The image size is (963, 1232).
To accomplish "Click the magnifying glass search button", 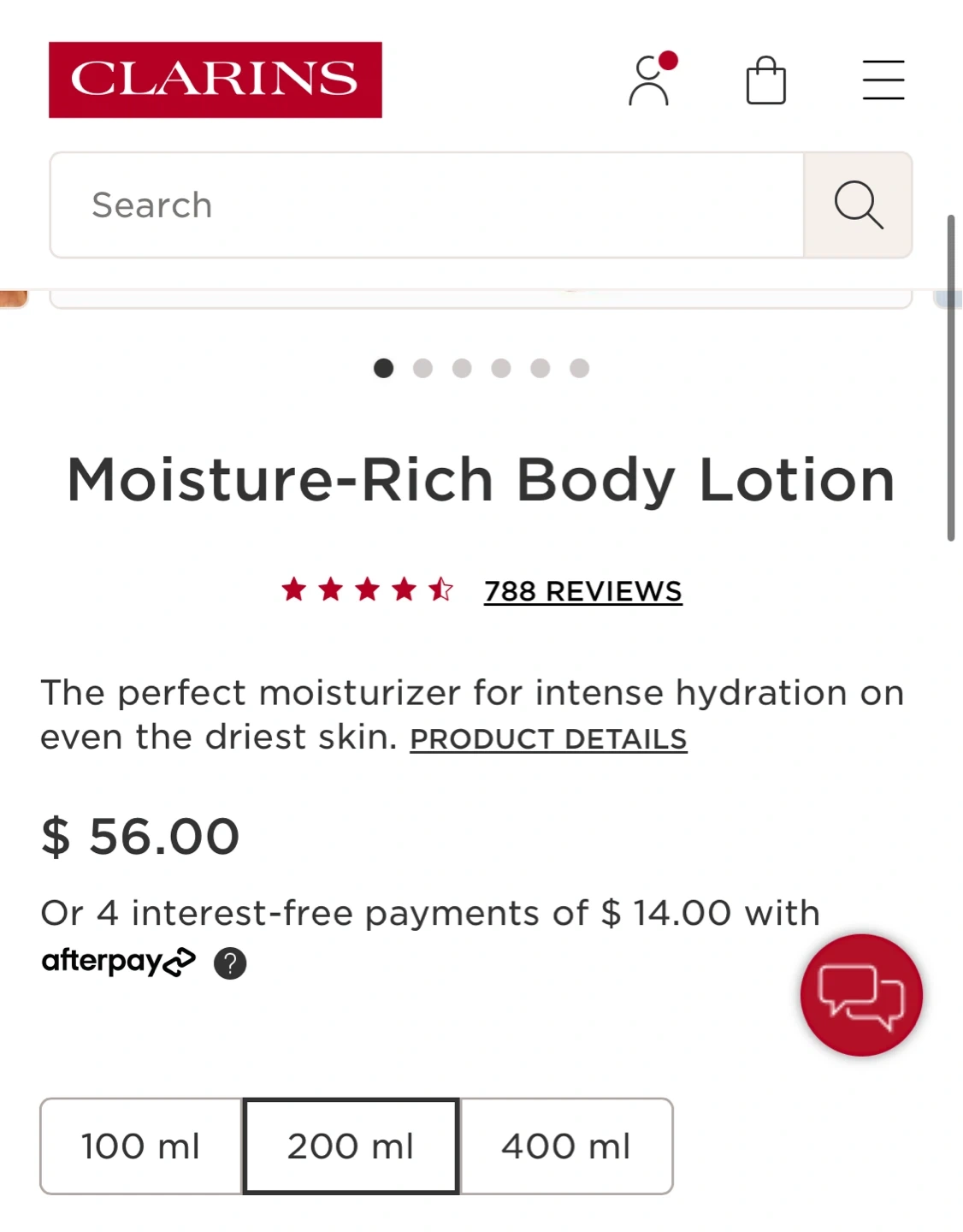I will (x=858, y=205).
